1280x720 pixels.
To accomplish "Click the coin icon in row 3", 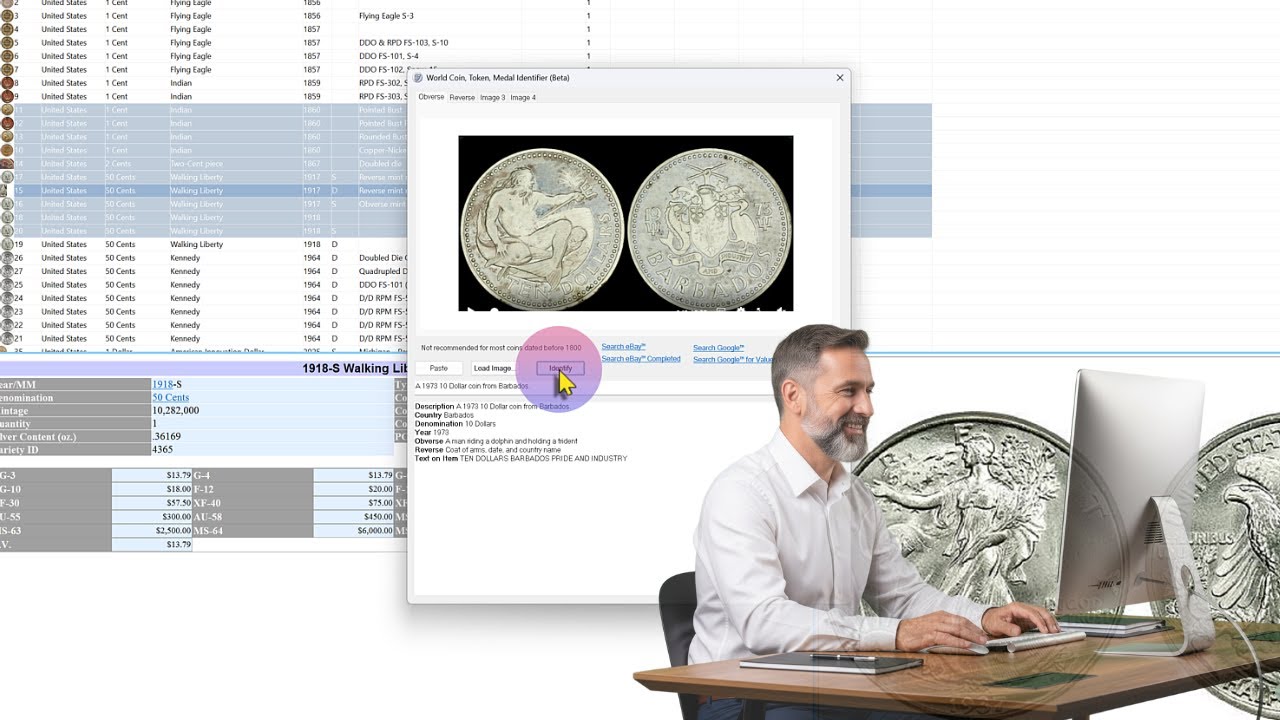I will 7,16.
